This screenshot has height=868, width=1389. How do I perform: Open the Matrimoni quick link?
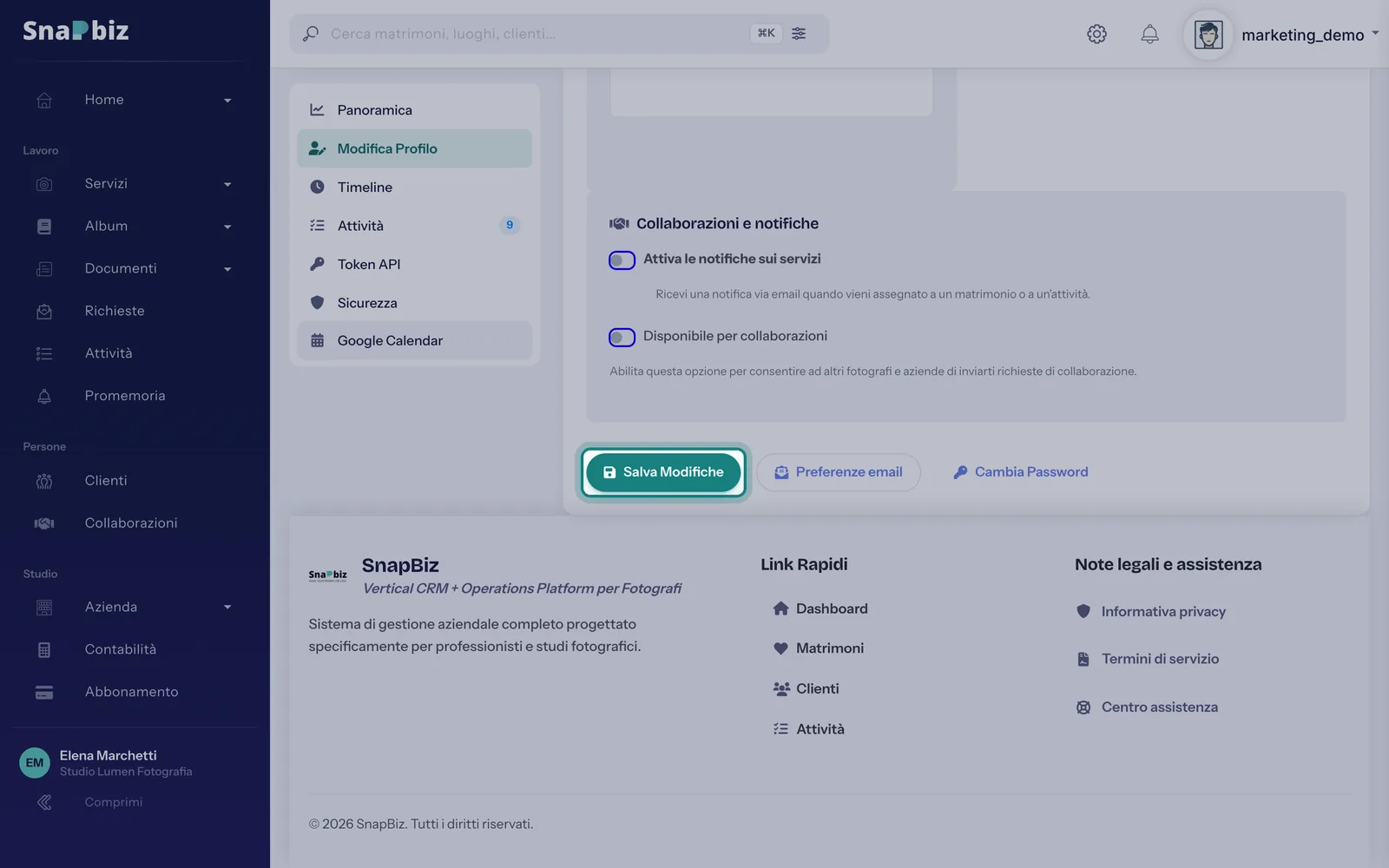pyautogui.click(x=819, y=648)
